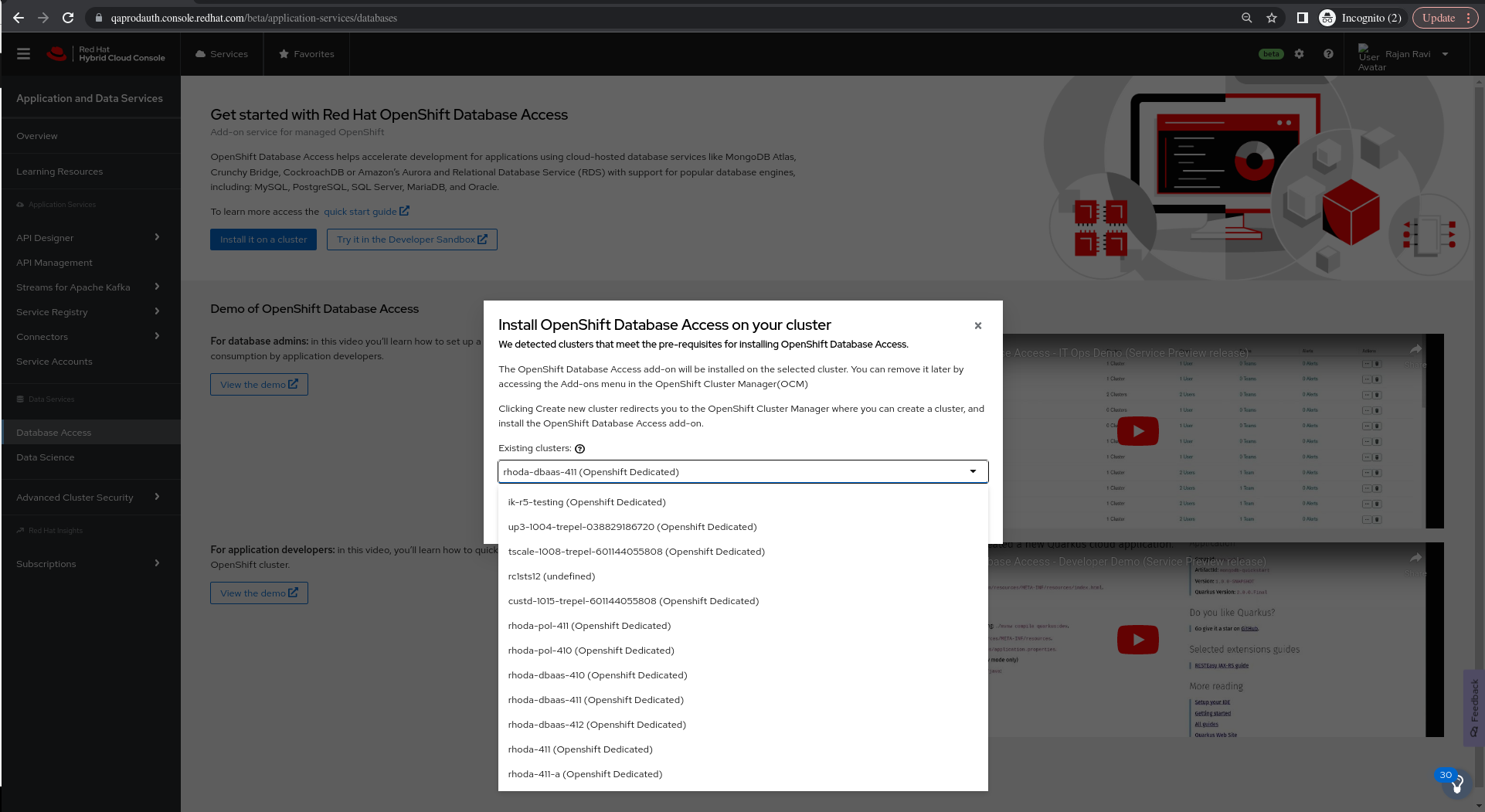Share the Developer Demo video

click(x=1415, y=562)
